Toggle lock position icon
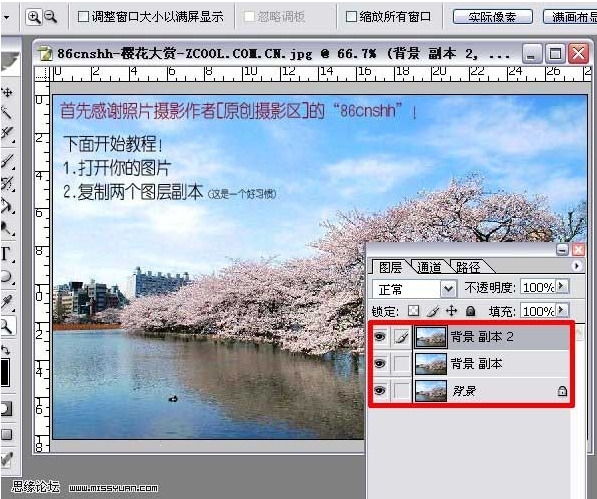The height and width of the screenshot is (499, 597). [x=452, y=311]
